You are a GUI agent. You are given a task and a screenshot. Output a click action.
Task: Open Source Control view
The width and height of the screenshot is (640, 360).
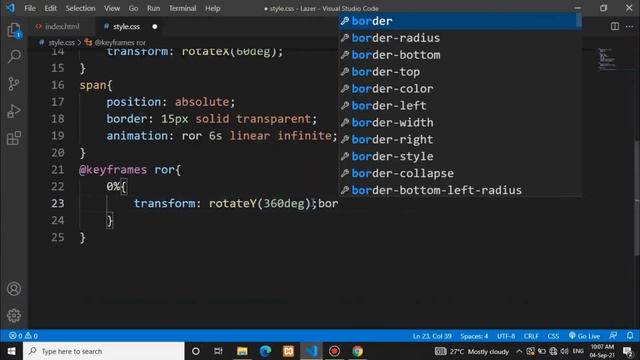[x=14, y=84]
